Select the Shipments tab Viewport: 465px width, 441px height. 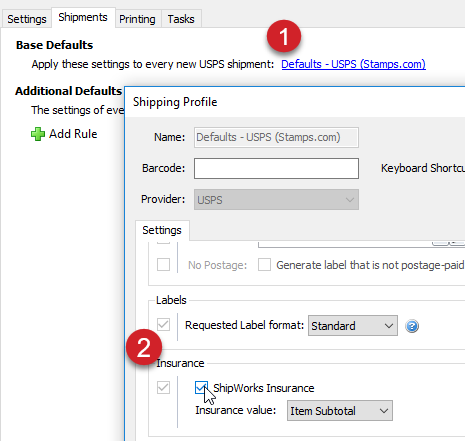point(83,17)
